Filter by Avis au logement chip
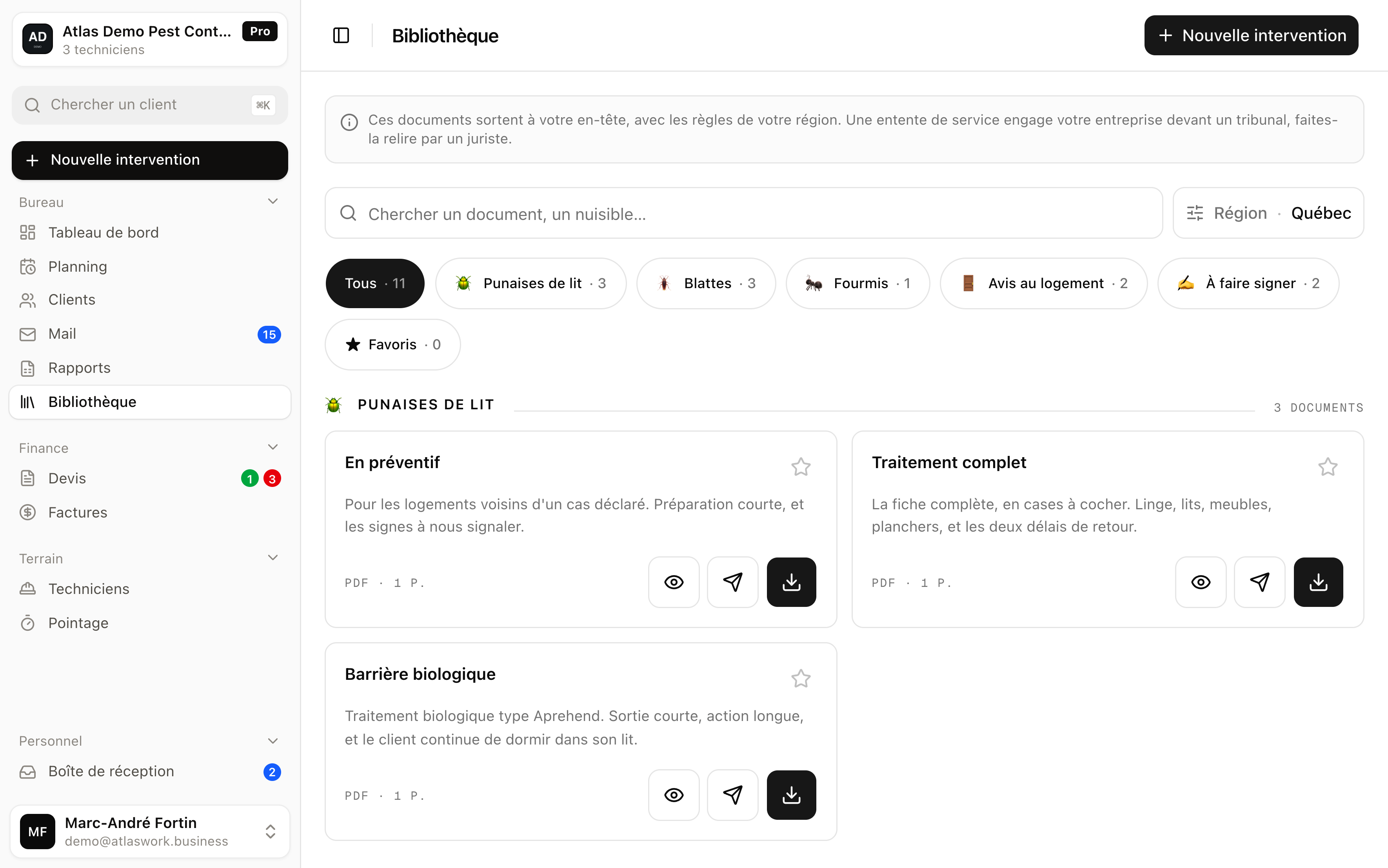 point(1044,283)
